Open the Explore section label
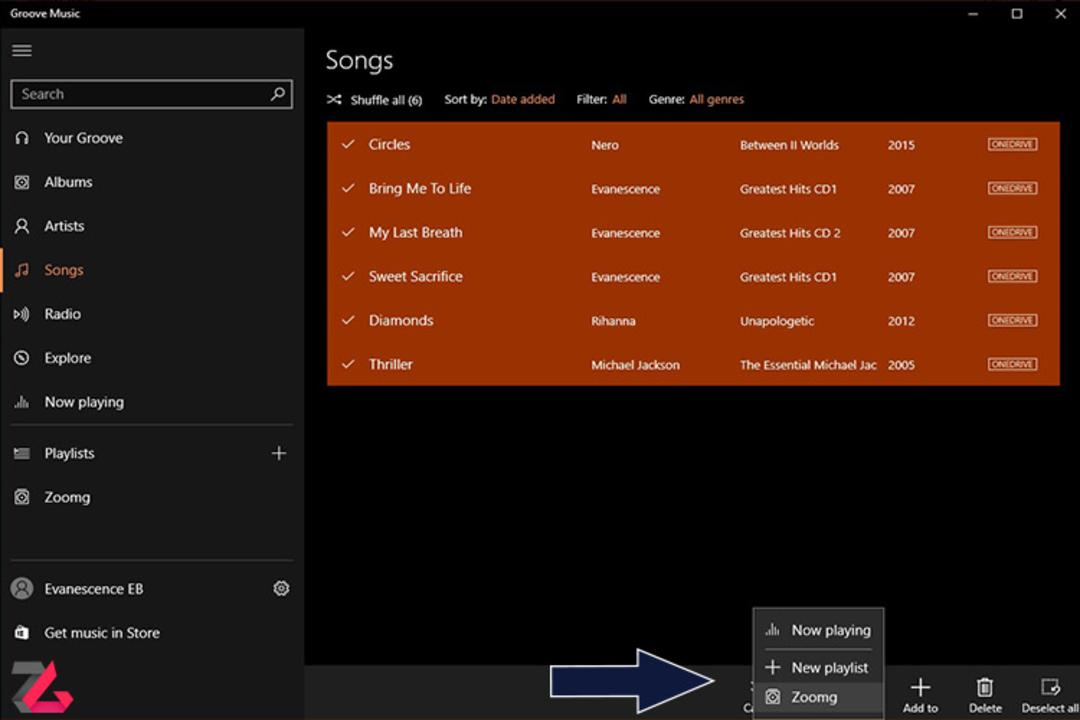 (x=68, y=358)
